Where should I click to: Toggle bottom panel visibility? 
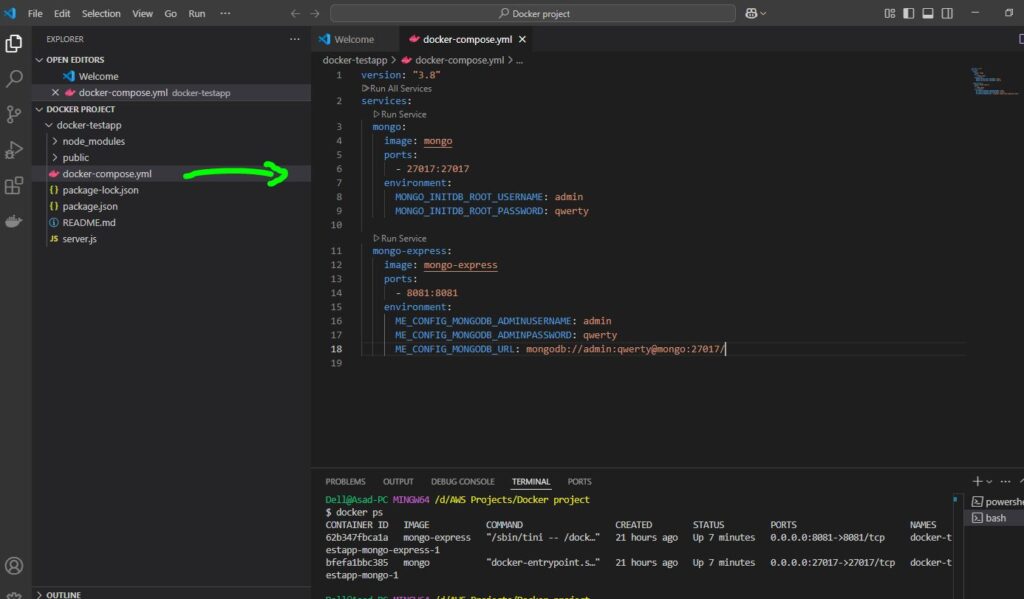pos(927,13)
